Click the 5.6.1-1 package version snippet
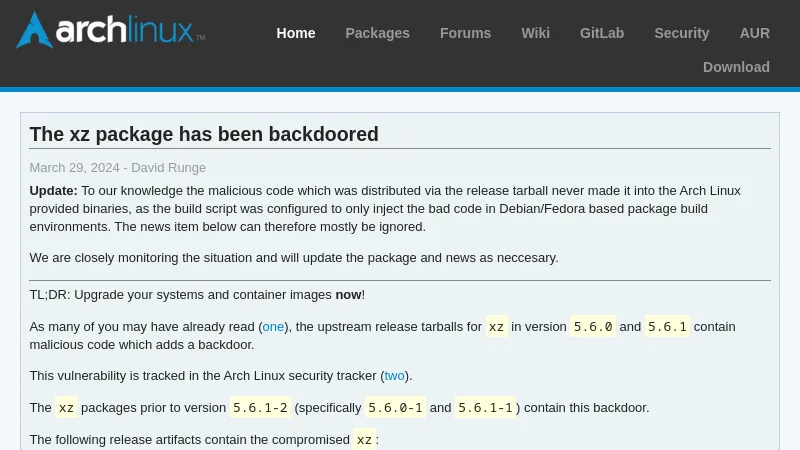Image resolution: width=800 pixels, height=450 pixels. [485, 408]
